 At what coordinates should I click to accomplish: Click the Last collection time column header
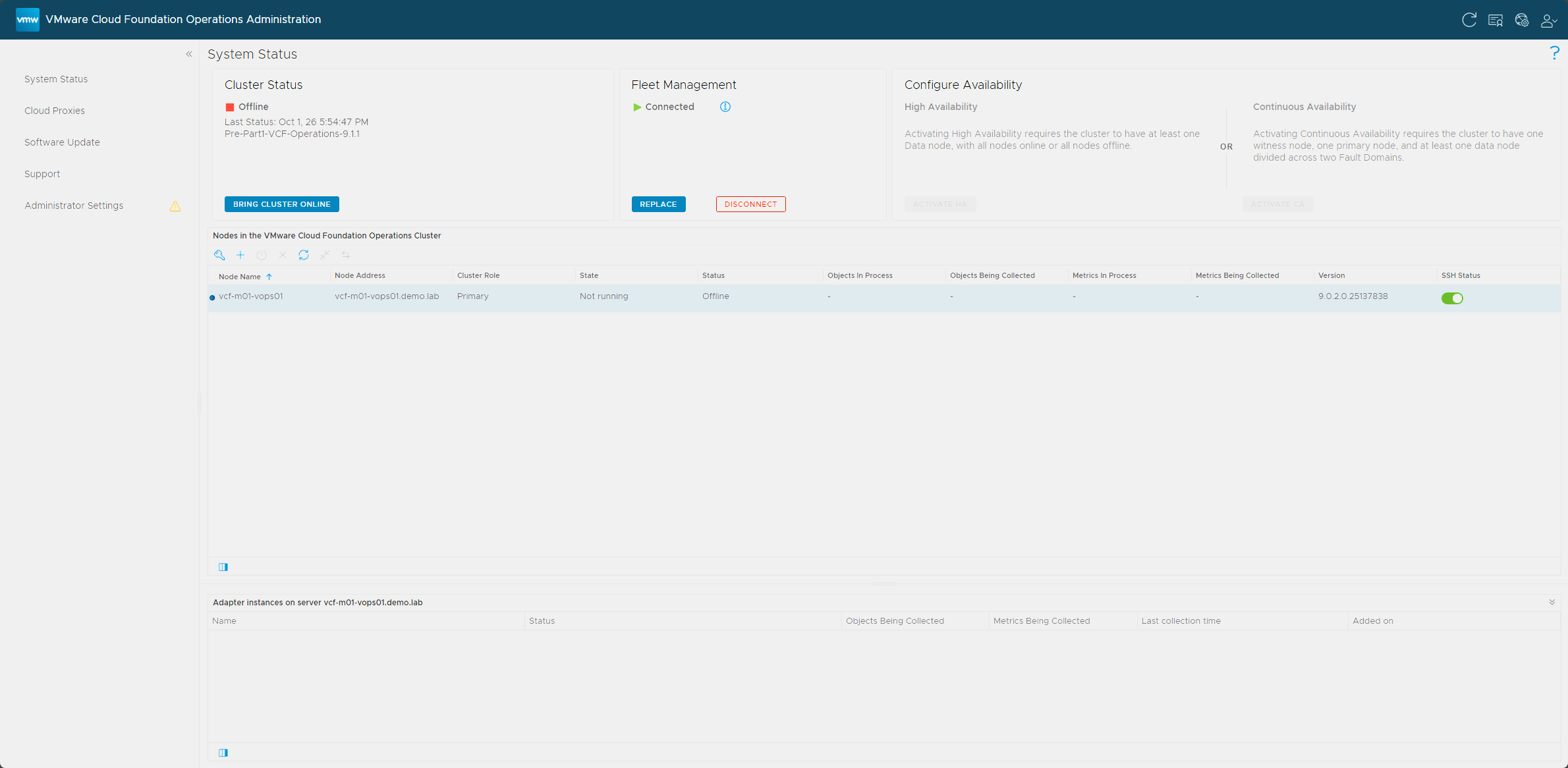tap(1181, 621)
